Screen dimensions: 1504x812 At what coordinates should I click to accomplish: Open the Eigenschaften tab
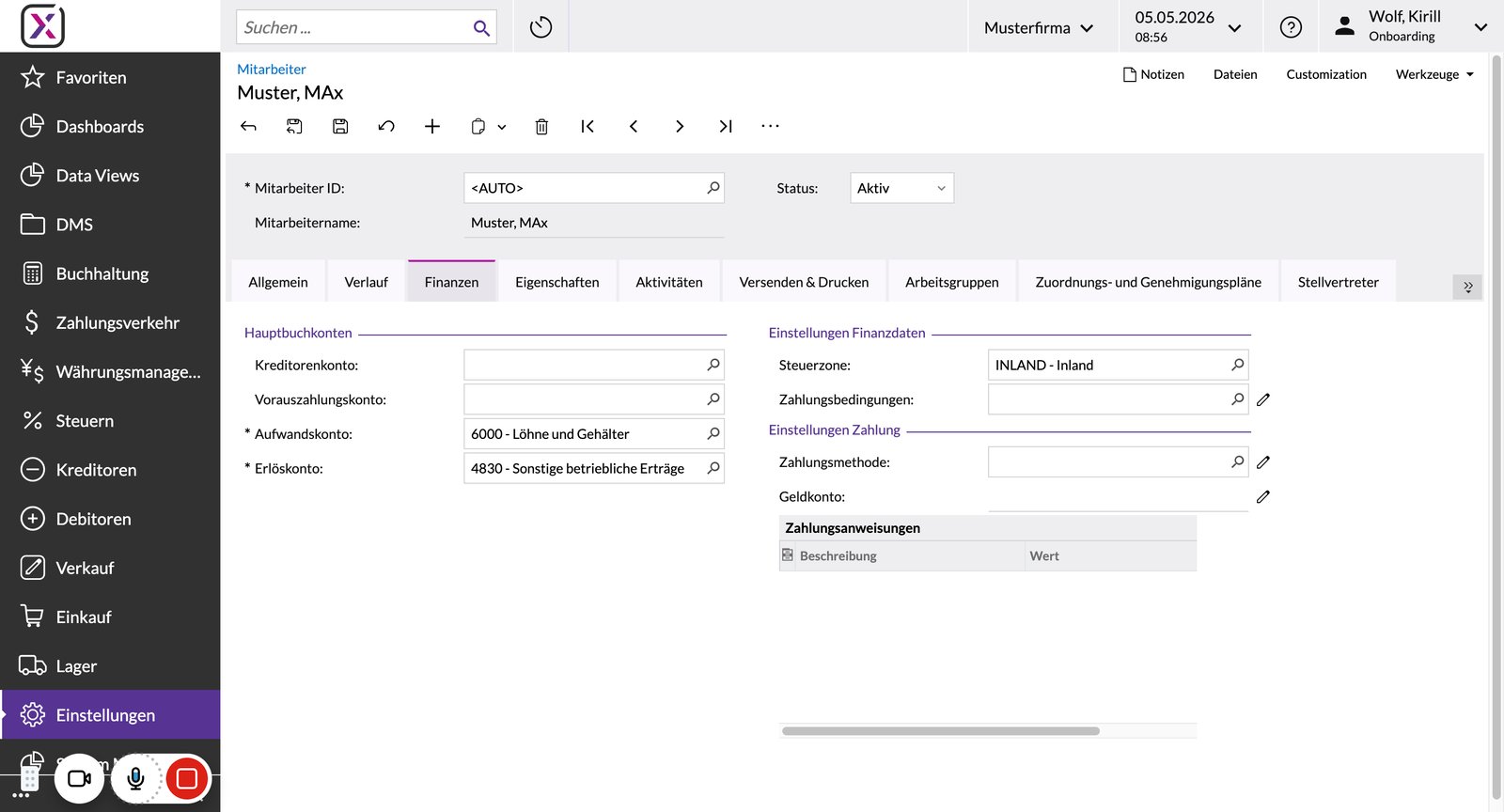tap(557, 282)
